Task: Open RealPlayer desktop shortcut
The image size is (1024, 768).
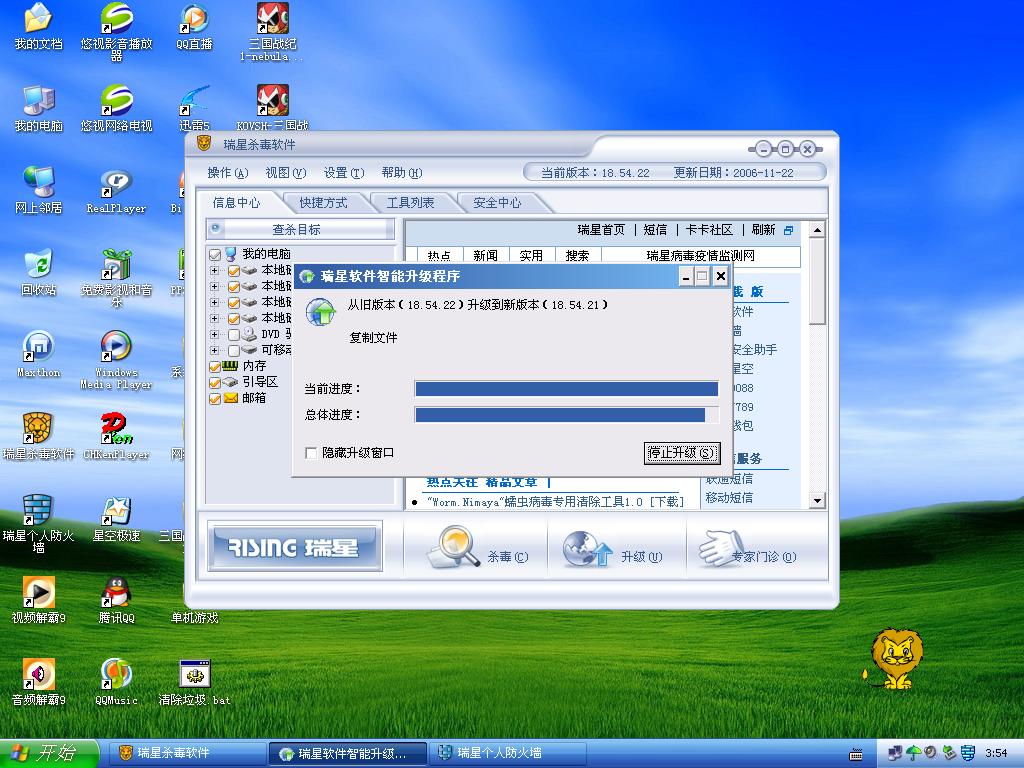Action: [116, 190]
